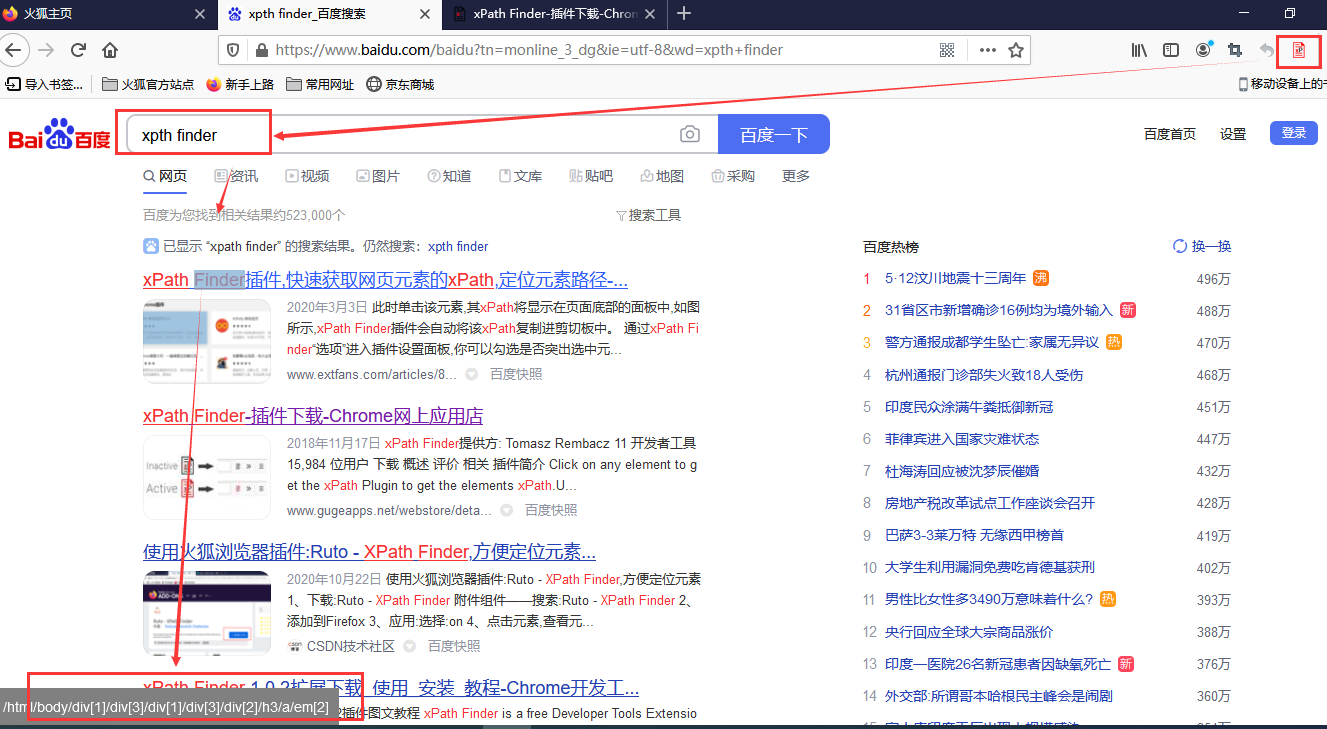Select the 贴吧 search category
The image size is (1327, 729).
pos(591,176)
